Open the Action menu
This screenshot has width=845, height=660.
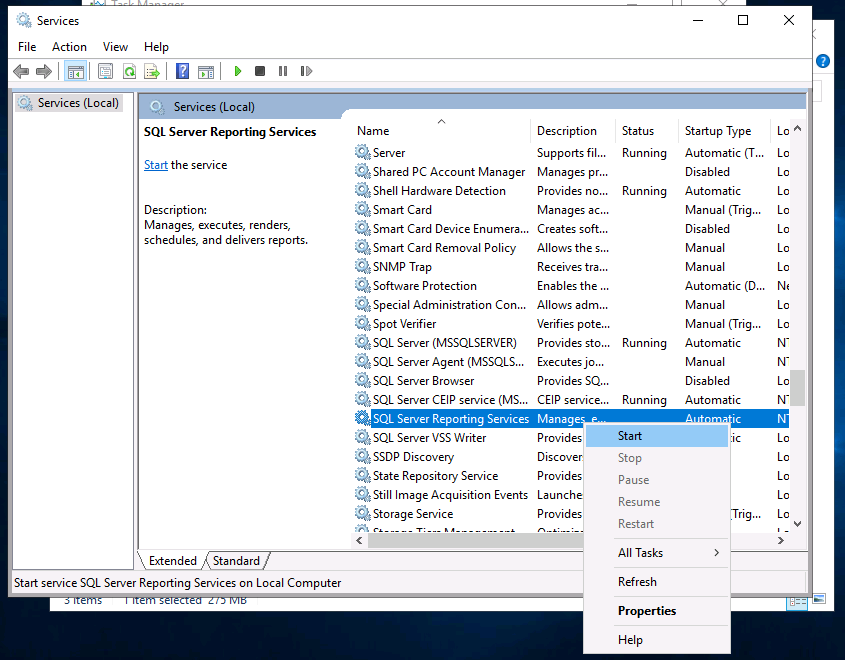click(x=69, y=47)
